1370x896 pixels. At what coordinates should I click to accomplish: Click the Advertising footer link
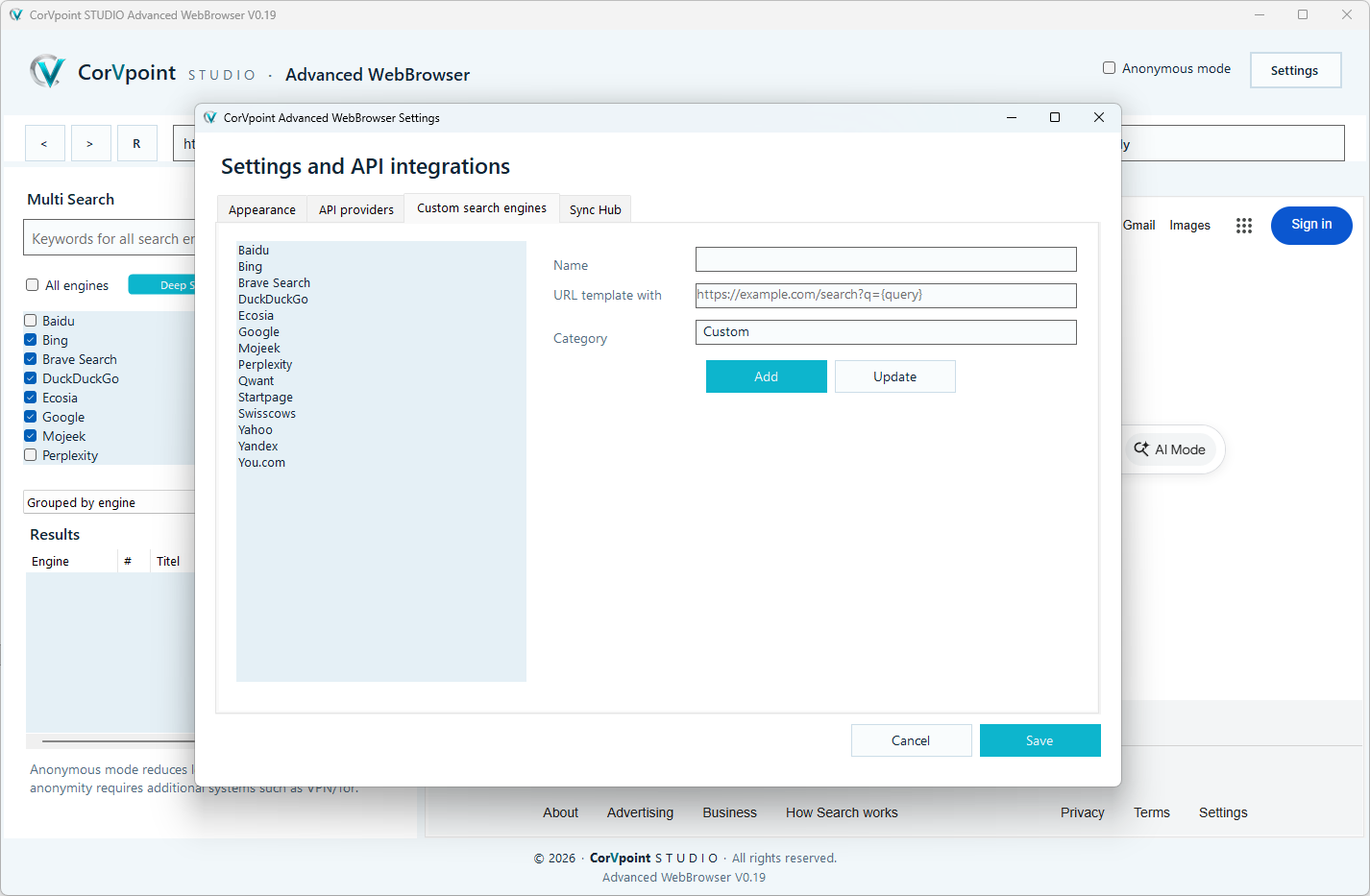point(640,812)
